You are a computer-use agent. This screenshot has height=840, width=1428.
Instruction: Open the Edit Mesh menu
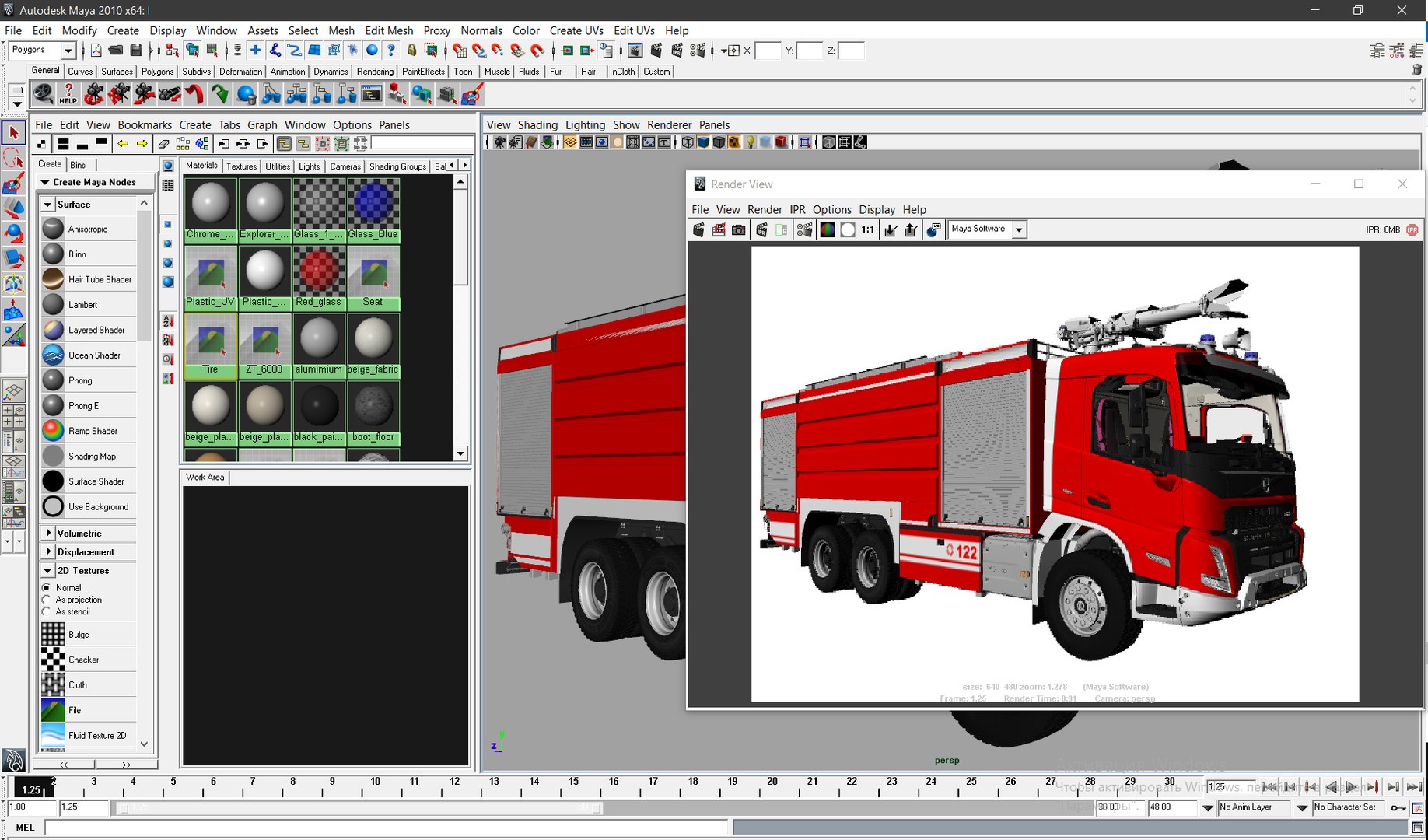(x=389, y=30)
